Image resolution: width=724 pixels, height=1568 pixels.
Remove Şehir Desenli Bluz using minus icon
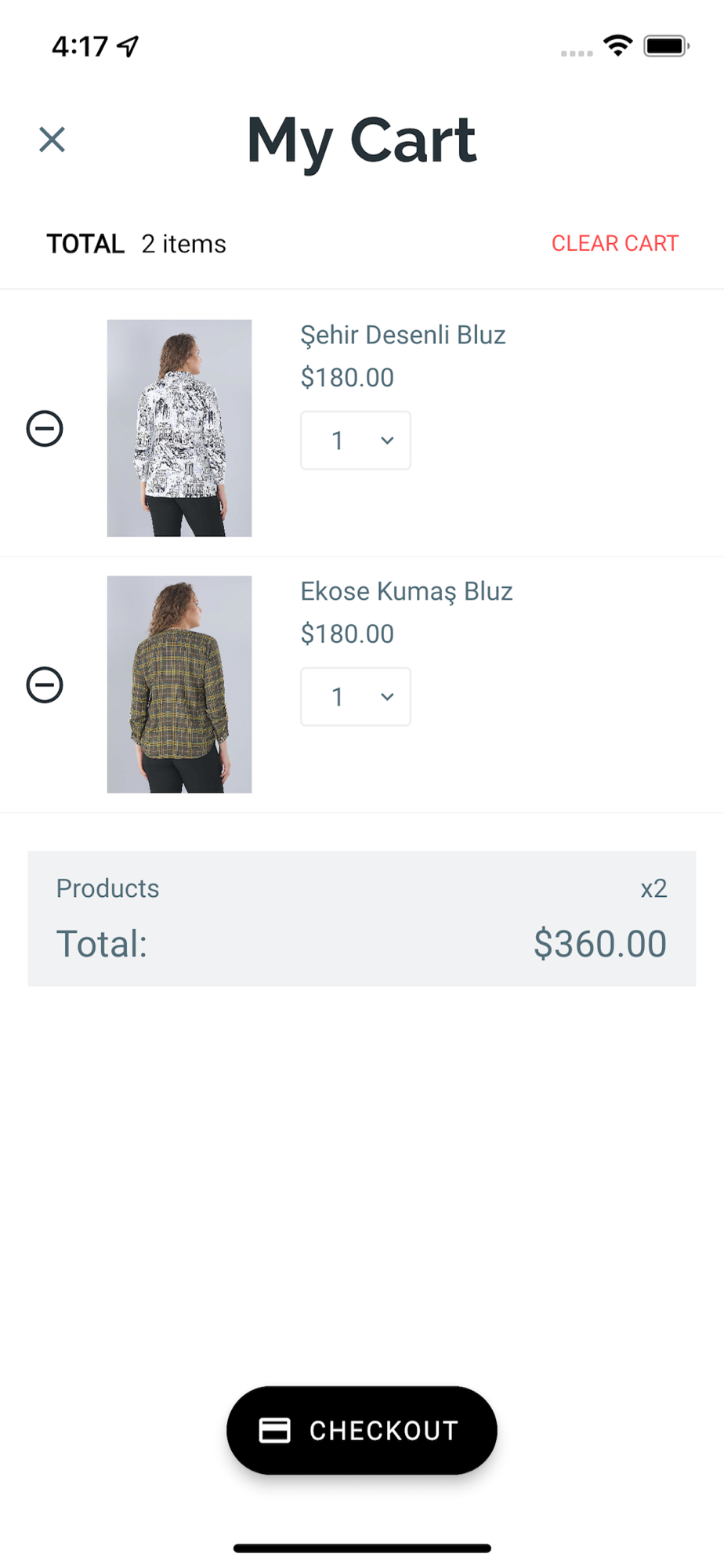click(45, 429)
